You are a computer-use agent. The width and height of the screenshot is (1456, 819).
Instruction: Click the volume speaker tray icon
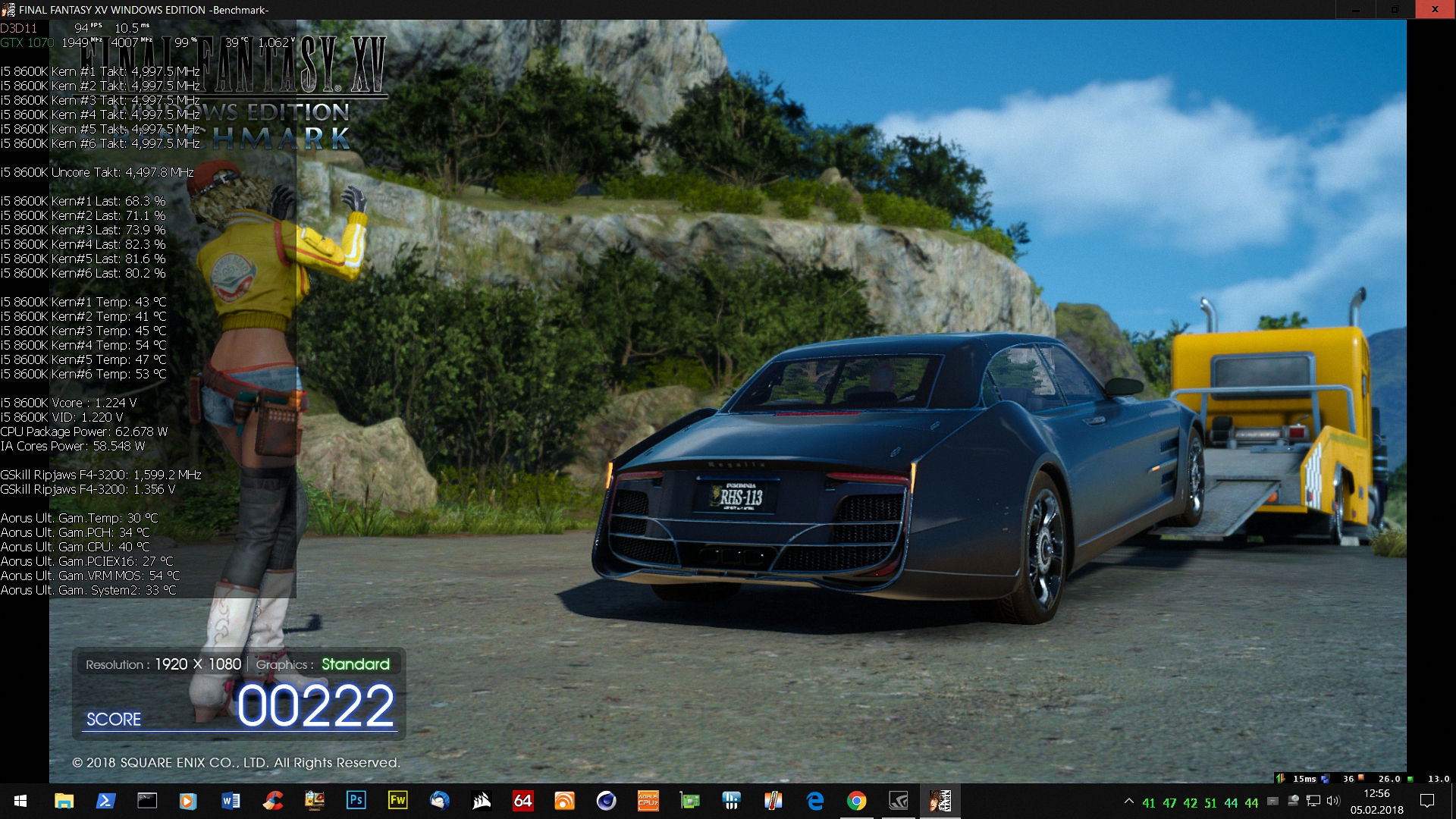[x=1333, y=801]
